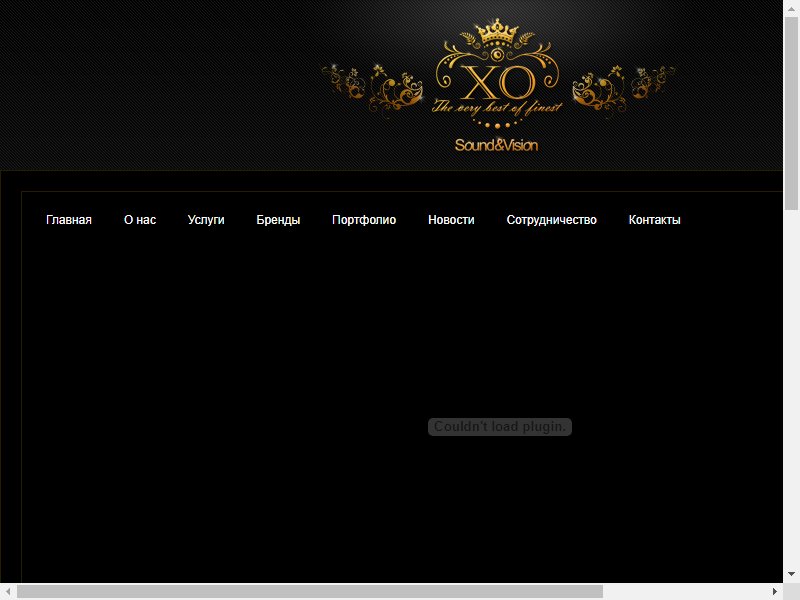This screenshot has height=600, width=800.
Task: Open the Главная menu item
Action: coord(69,220)
